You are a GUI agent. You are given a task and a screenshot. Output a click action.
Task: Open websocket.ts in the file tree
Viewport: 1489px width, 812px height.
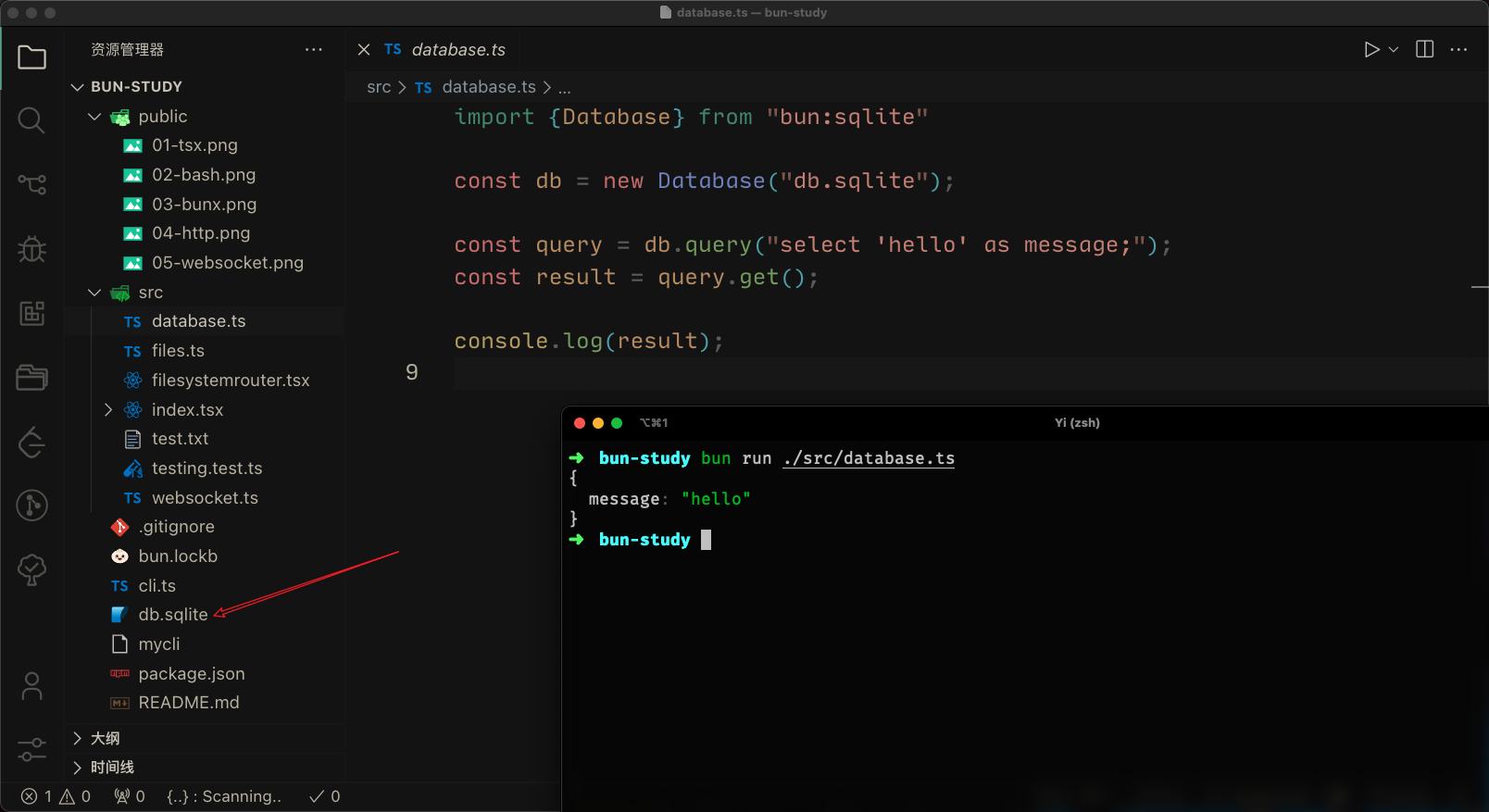point(205,497)
